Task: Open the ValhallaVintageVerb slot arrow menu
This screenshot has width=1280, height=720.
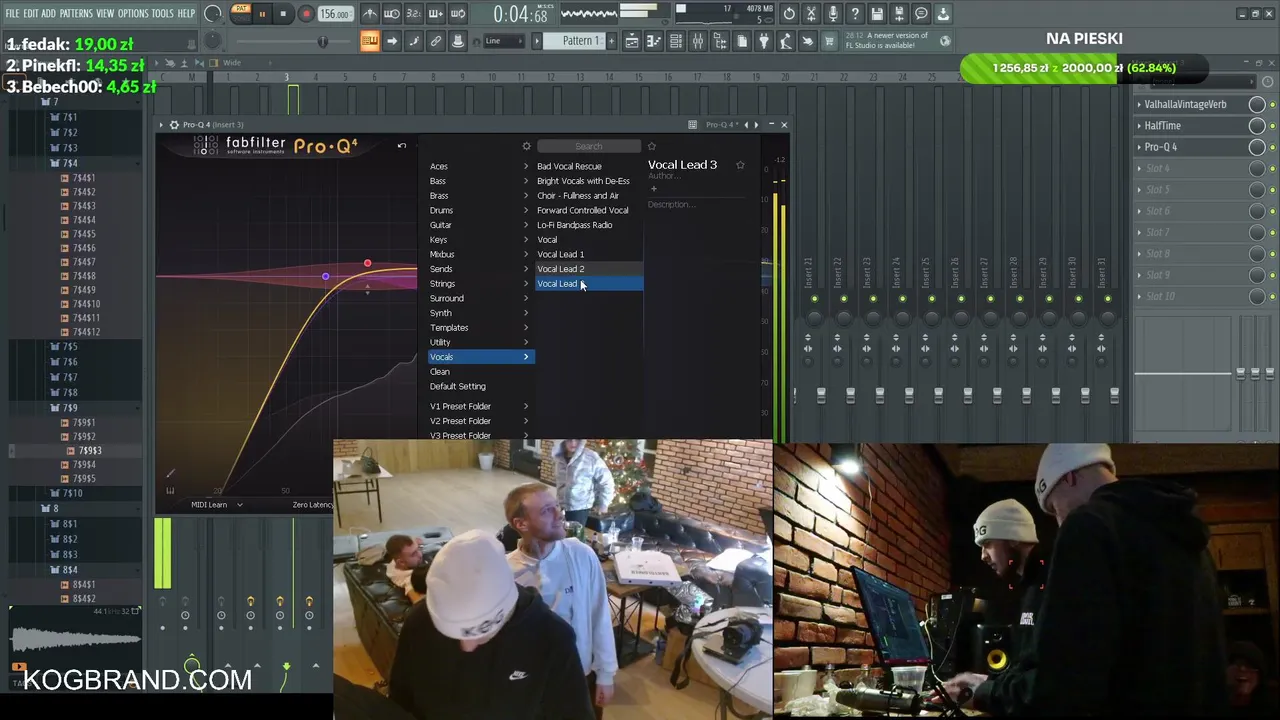Action: pos(1139,104)
